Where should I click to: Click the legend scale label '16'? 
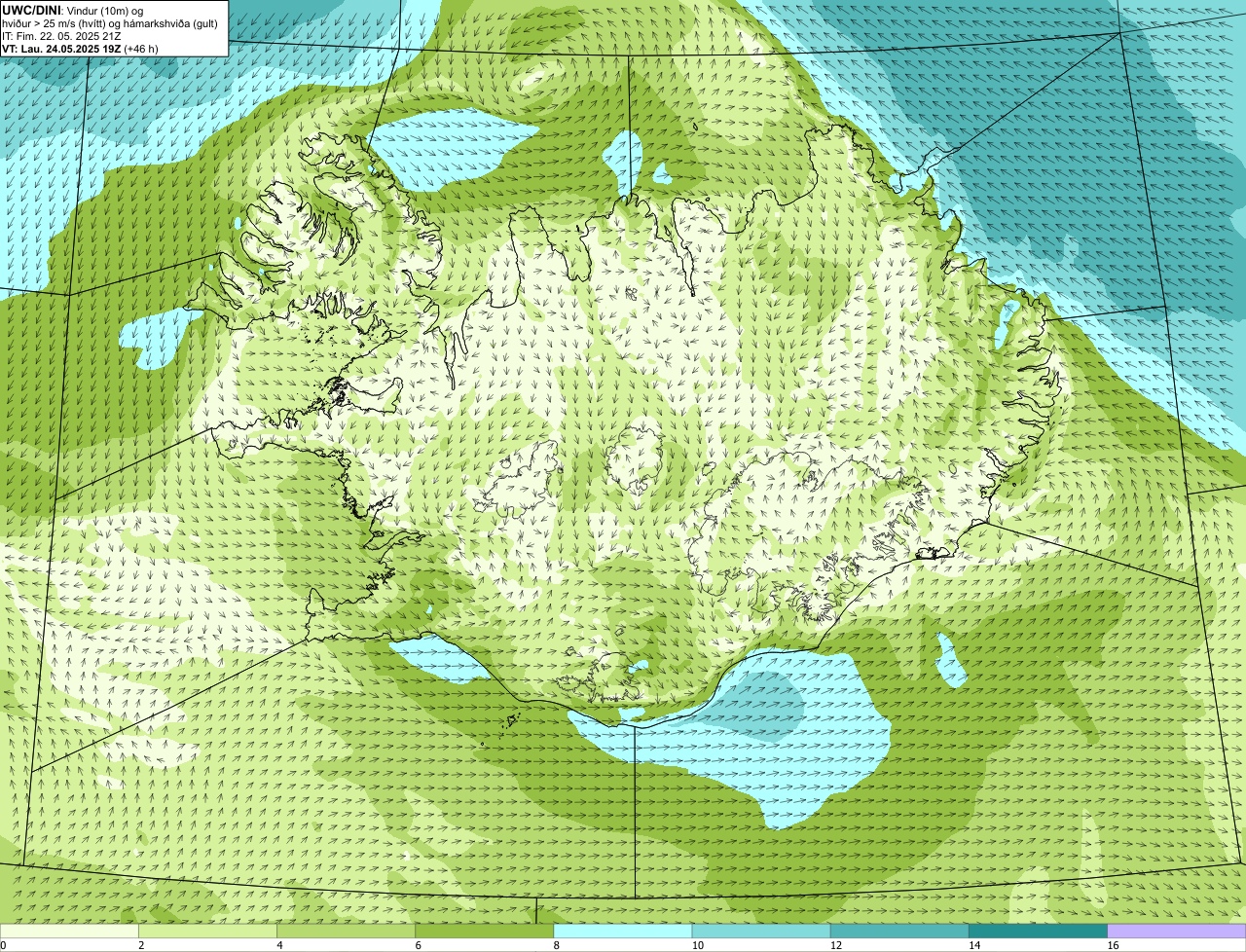coord(1113,945)
